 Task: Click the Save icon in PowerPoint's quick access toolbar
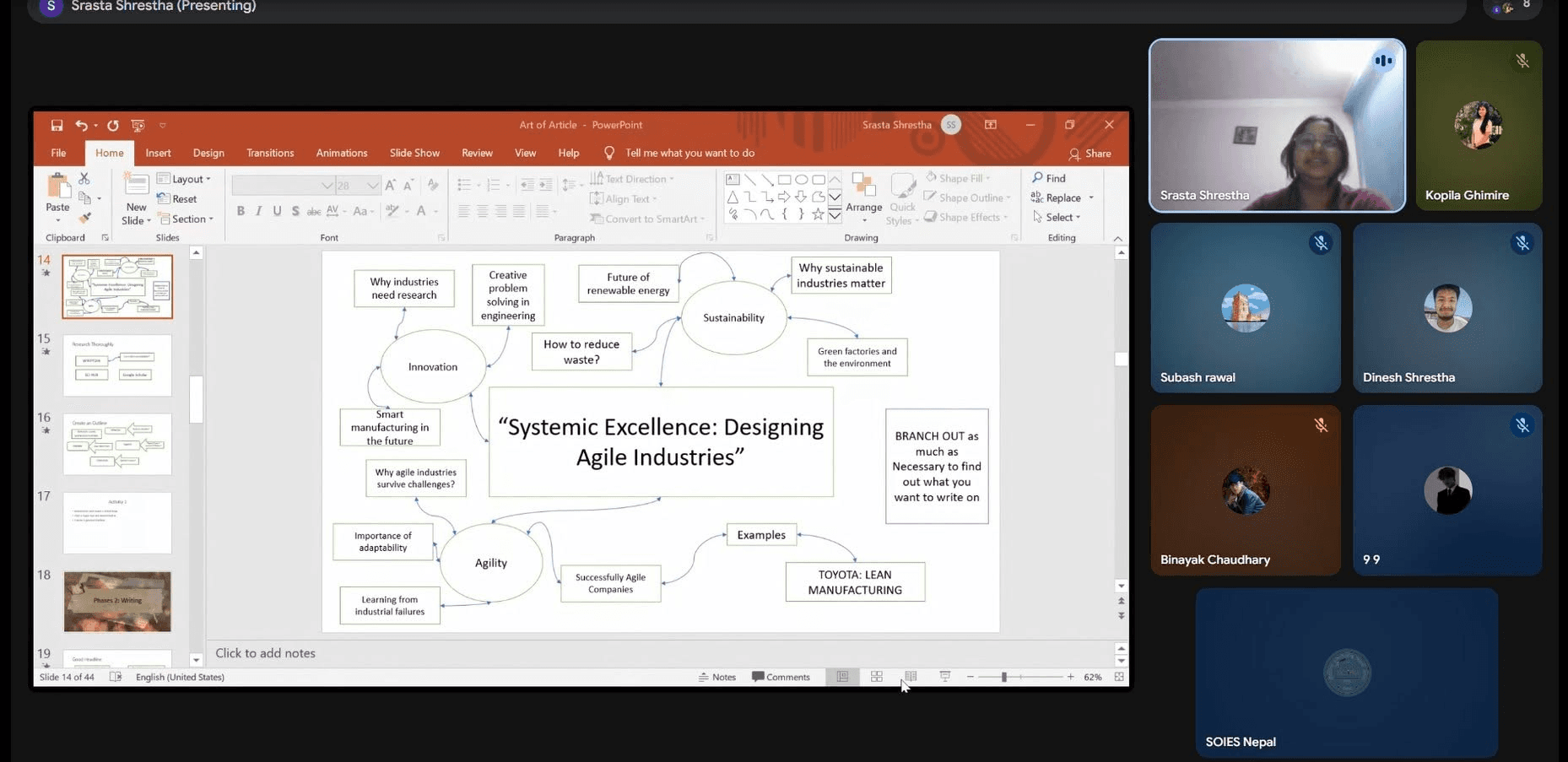[57, 125]
